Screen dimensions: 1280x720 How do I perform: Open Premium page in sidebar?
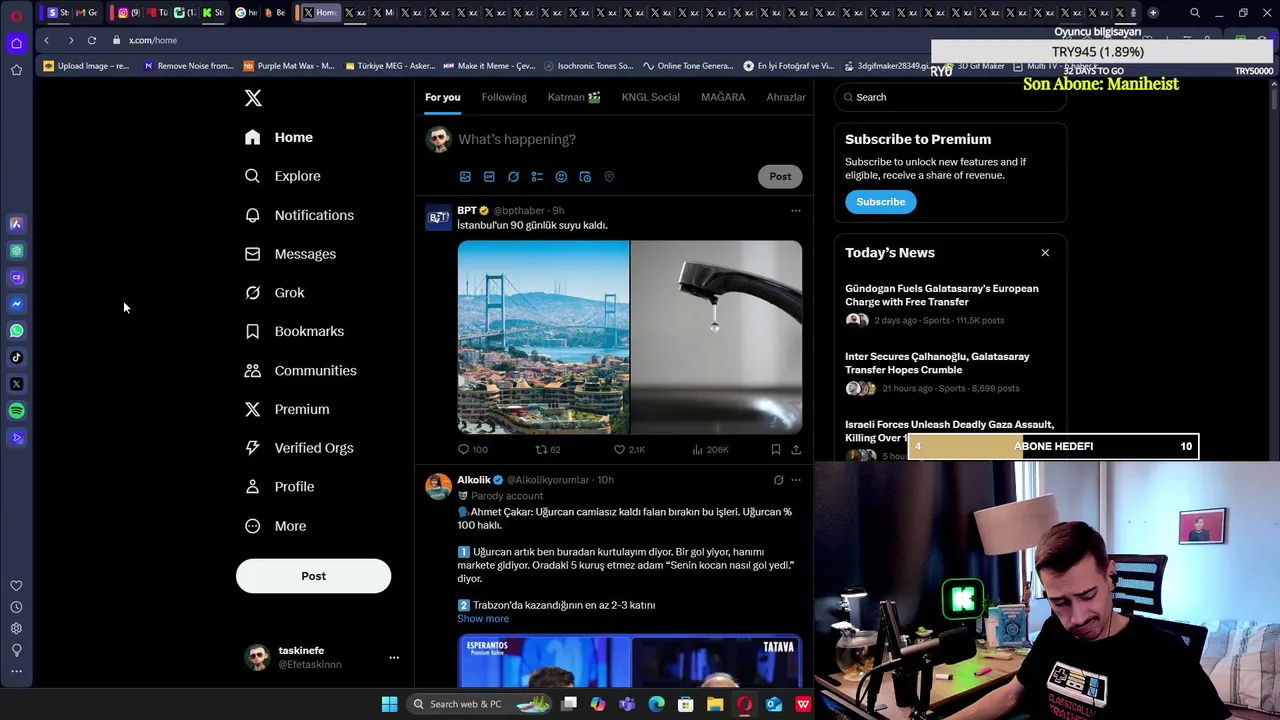[x=287, y=409]
